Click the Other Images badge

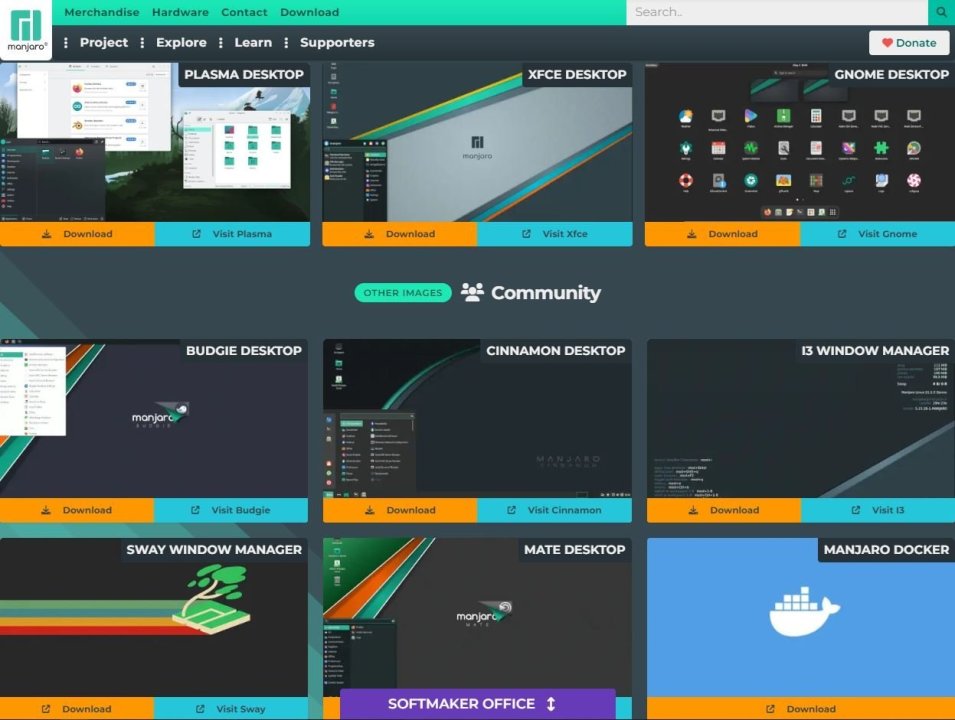(403, 292)
